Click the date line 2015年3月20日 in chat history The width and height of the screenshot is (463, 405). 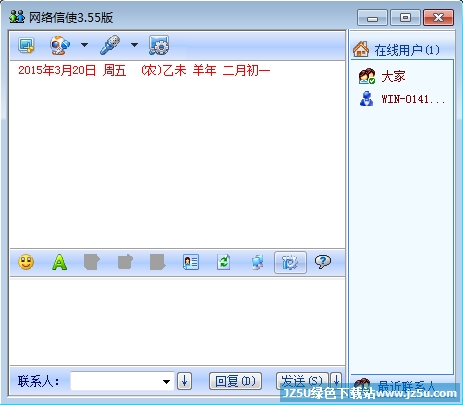pyautogui.click(x=144, y=71)
